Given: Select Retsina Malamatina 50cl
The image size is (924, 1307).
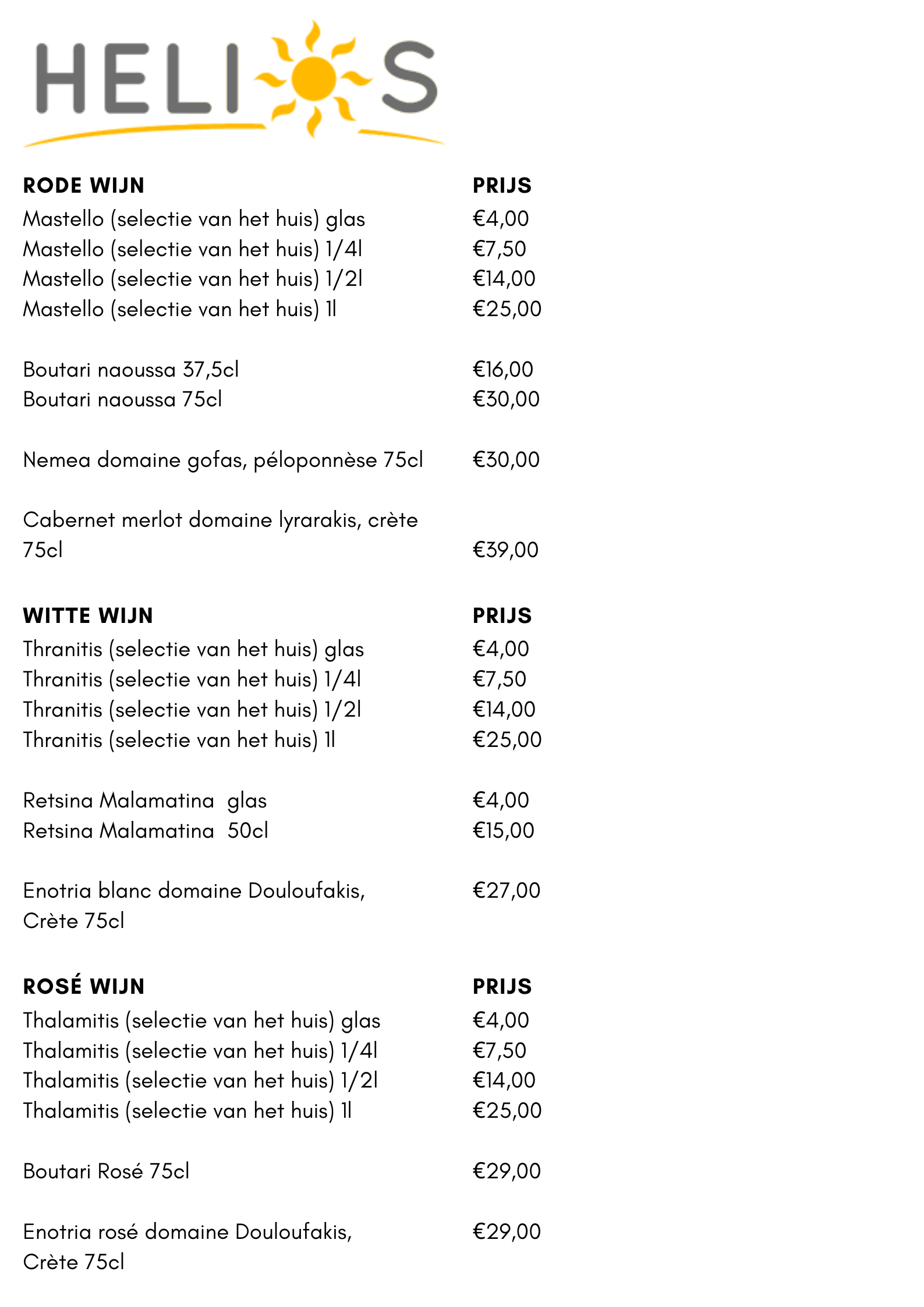Looking at the screenshot, I should tap(146, 831).
